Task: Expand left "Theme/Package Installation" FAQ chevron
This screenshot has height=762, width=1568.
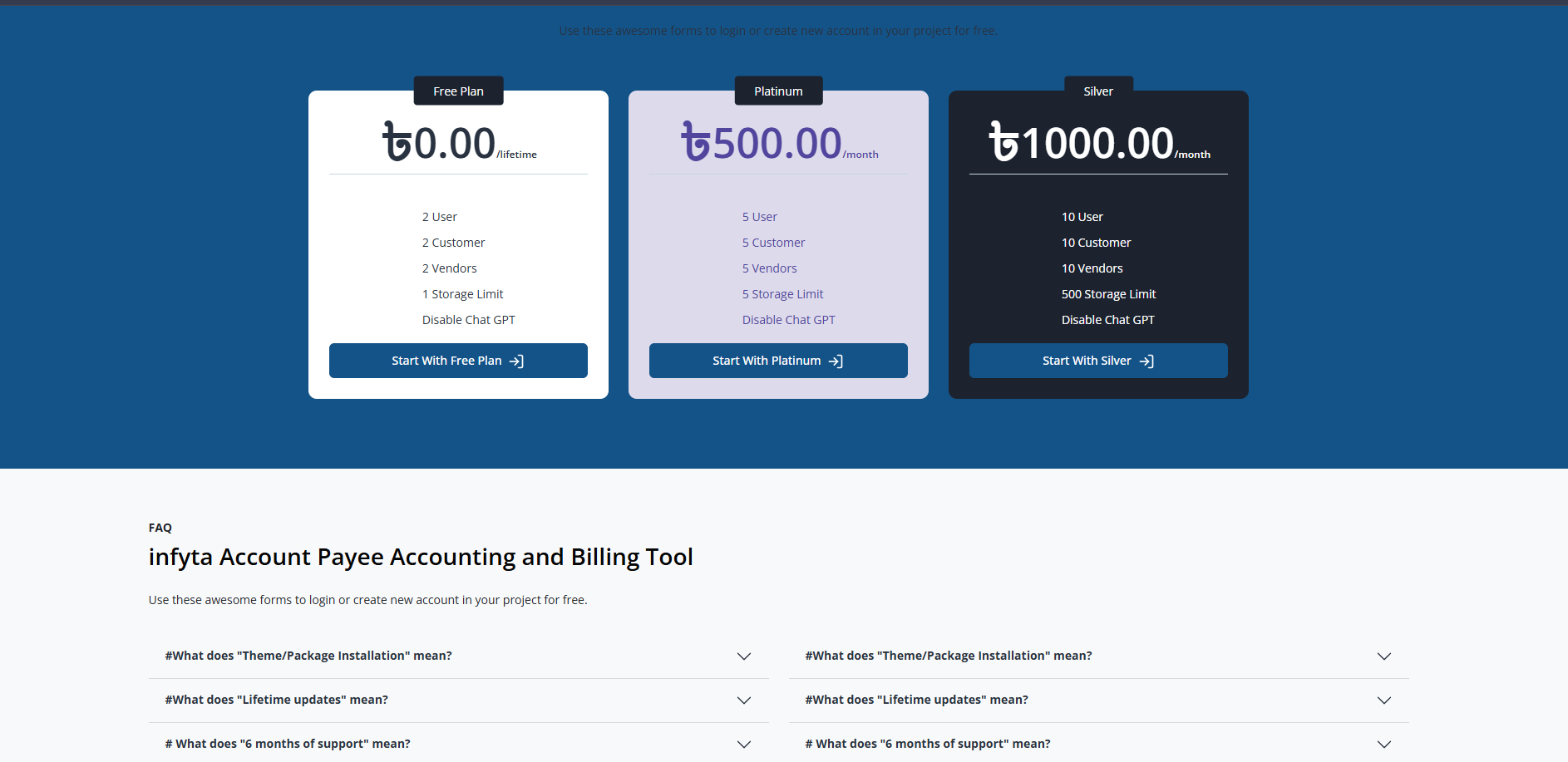Action: (x=744, y=656)
